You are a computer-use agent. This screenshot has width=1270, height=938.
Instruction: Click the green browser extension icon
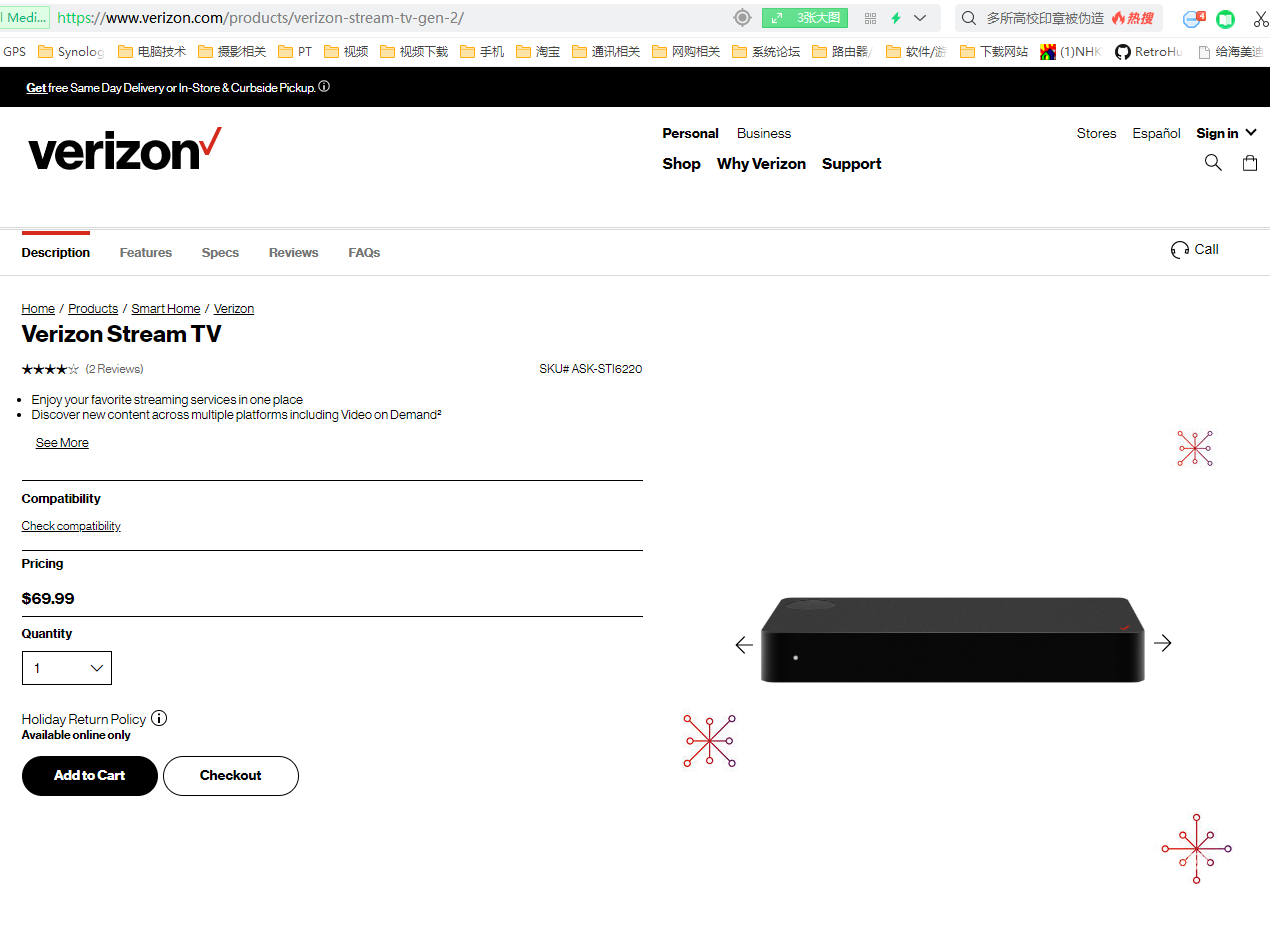click(x=1225, y=18)
